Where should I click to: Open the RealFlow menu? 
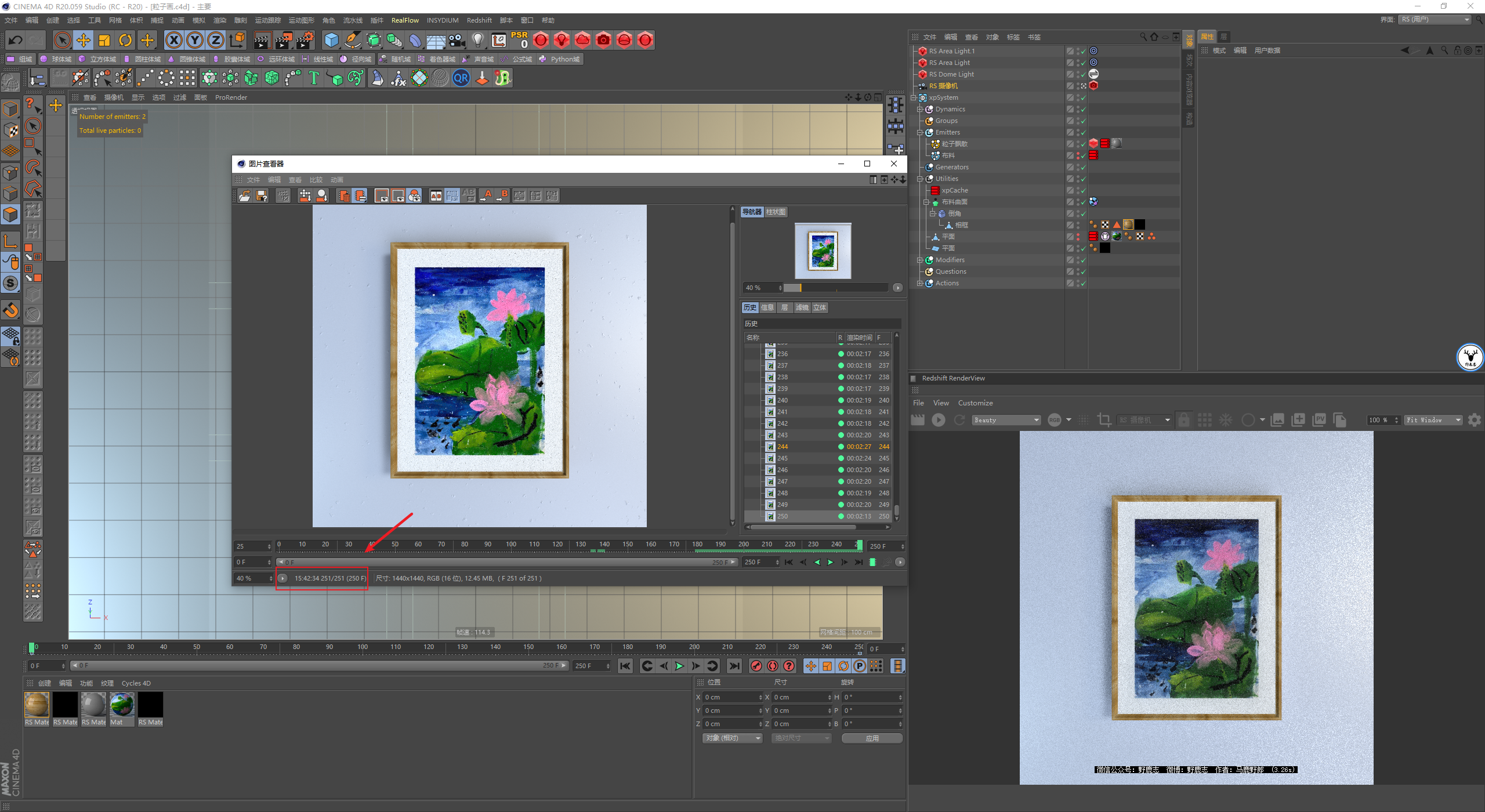pyautogui.click(x=405, y=20)
